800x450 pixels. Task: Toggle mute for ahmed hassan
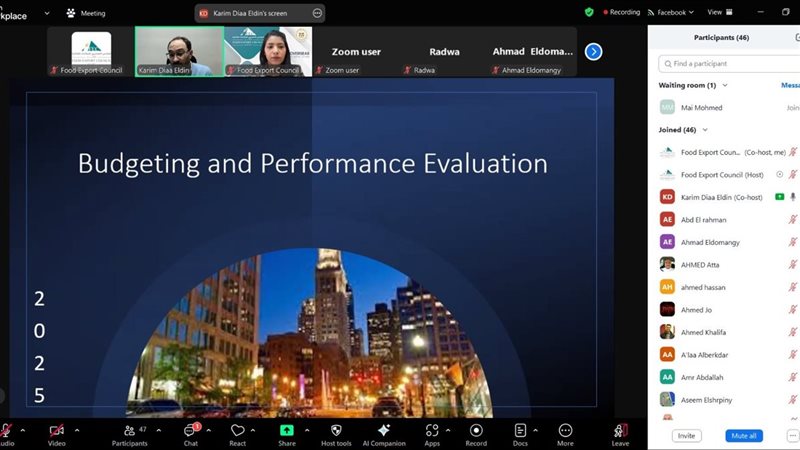click(793, 287)
